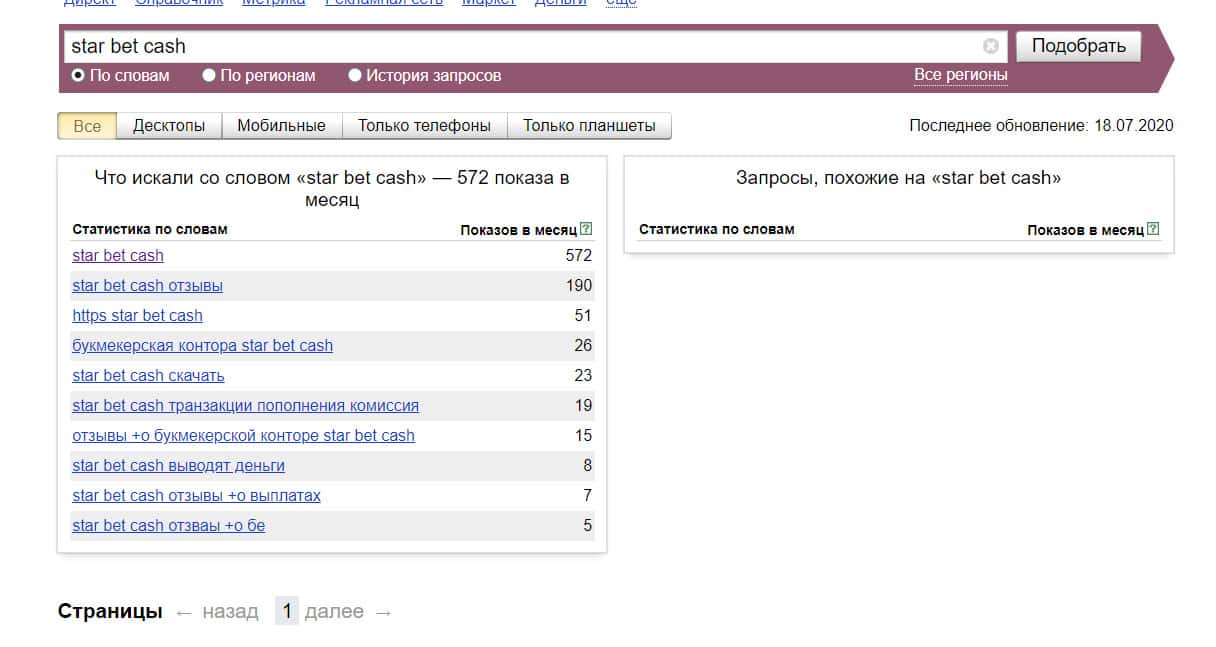The image size is (1216, 647).
Task: Open the 'star bet cash скачать' link
Action: tap(148, 375)
